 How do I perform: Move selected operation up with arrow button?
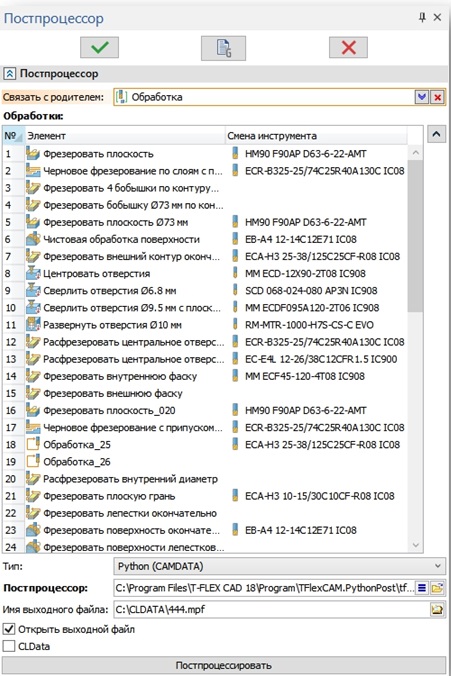[436, 135]
